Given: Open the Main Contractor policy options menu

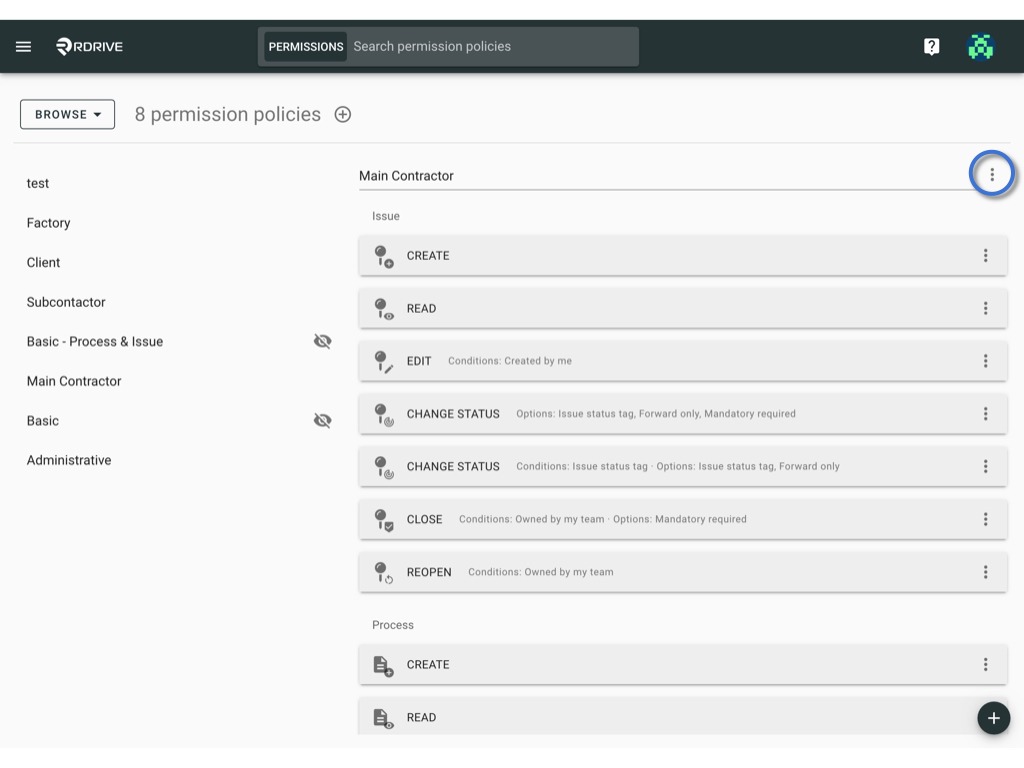Looking at the screenshot, I should [x=991, y=174].
